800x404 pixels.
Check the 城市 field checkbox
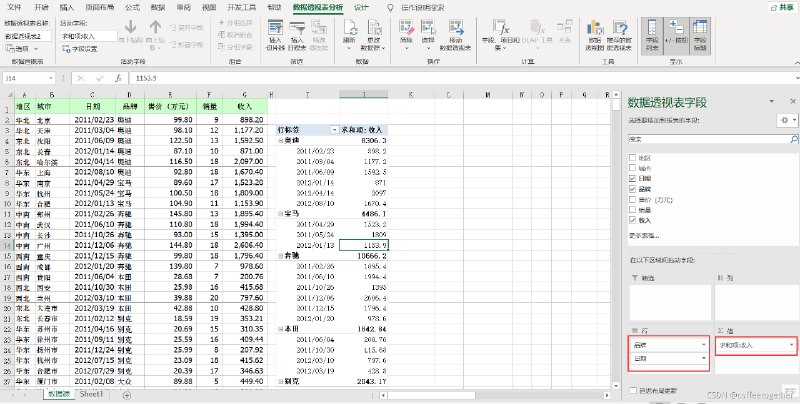(x=633, y=168)
